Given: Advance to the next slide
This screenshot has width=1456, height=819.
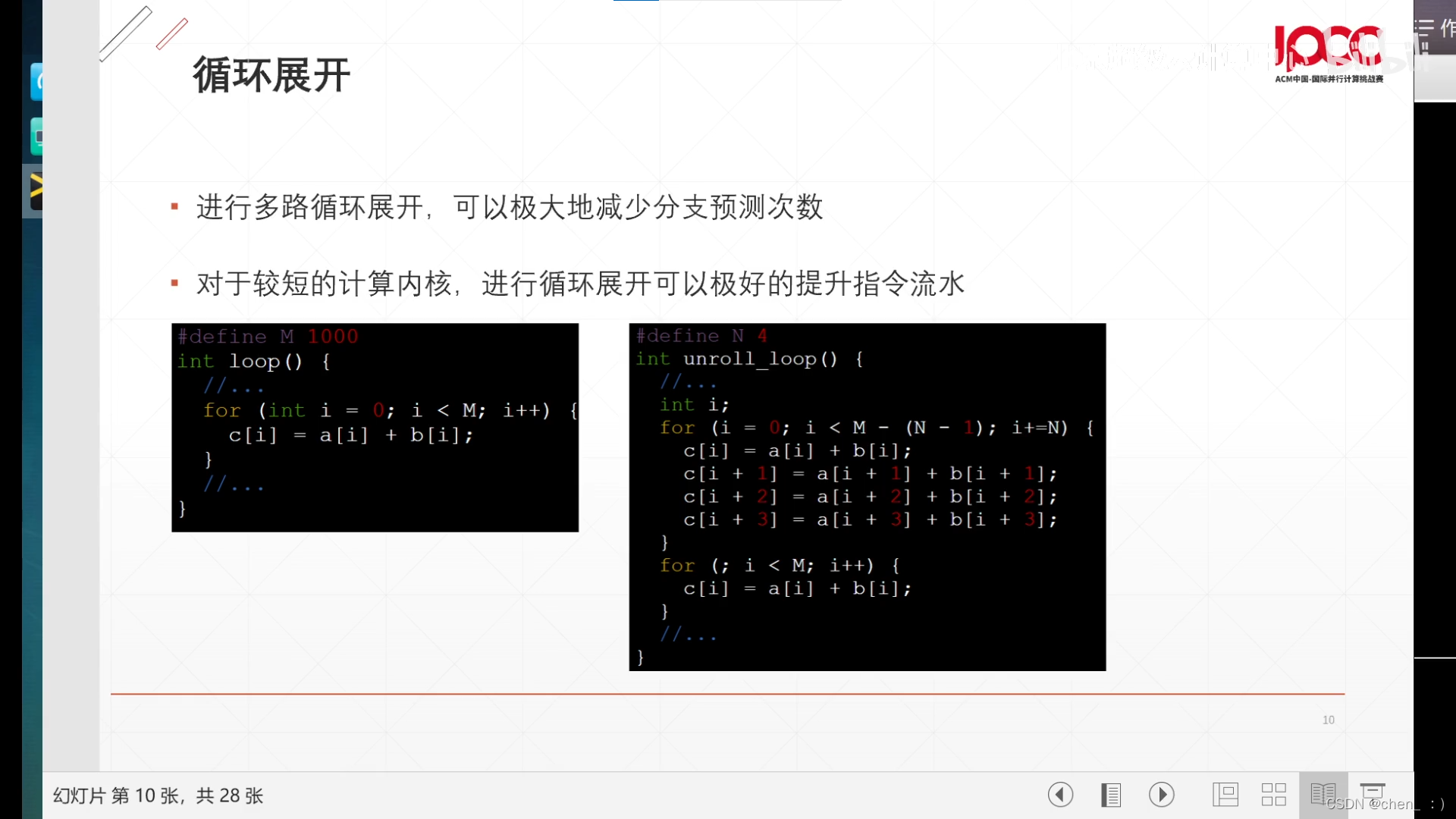Looking at the screenshot, I should point(1161,795).
